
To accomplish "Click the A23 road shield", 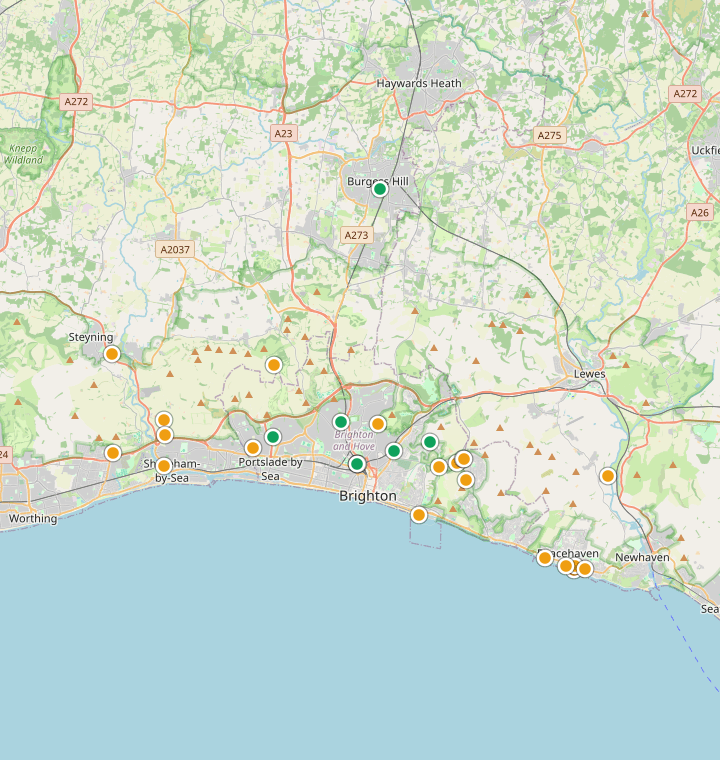I will pyautogui.click(x=284, y=133).
